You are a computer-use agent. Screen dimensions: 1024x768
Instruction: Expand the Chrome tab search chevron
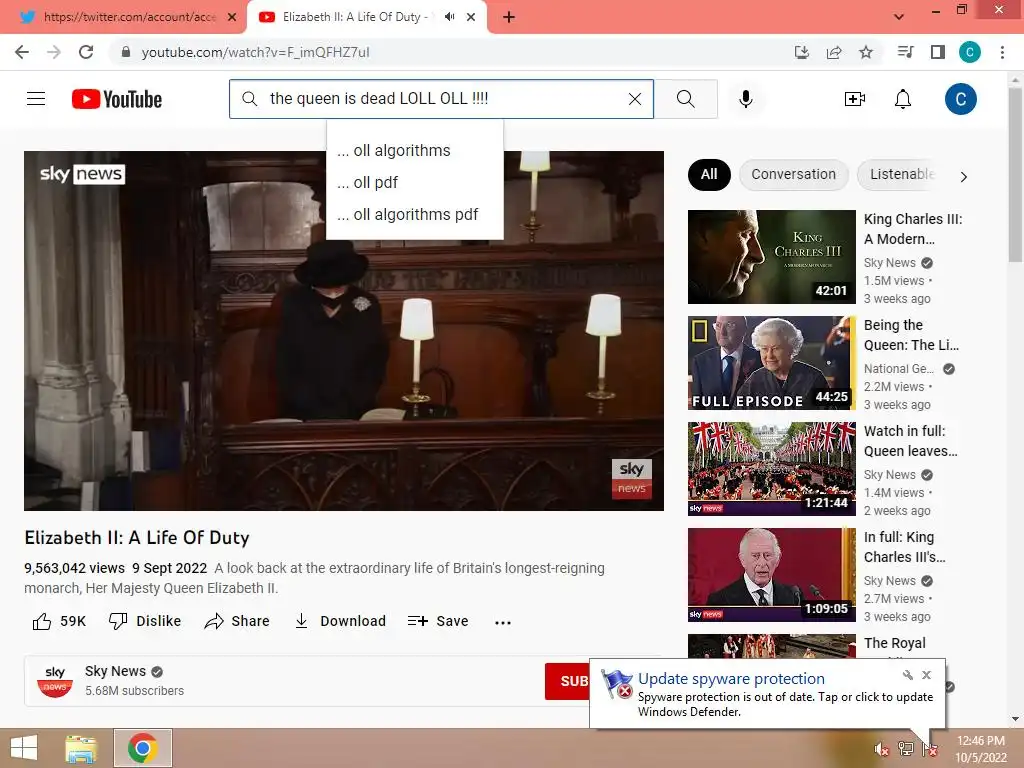click(x=899, y=17)
